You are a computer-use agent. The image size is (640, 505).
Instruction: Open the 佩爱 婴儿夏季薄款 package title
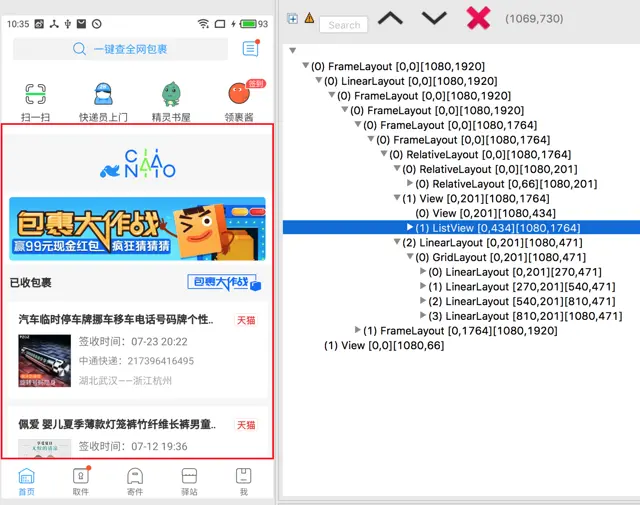[x=117, y=425]
